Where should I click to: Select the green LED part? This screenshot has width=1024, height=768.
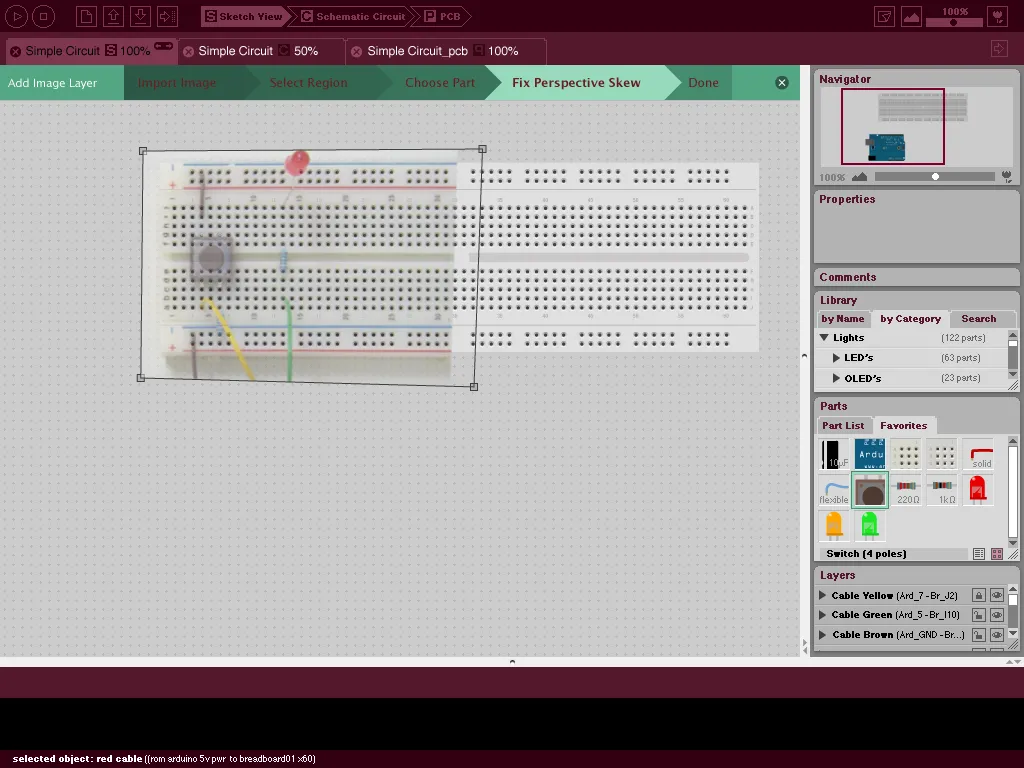[x=870, y=526]
